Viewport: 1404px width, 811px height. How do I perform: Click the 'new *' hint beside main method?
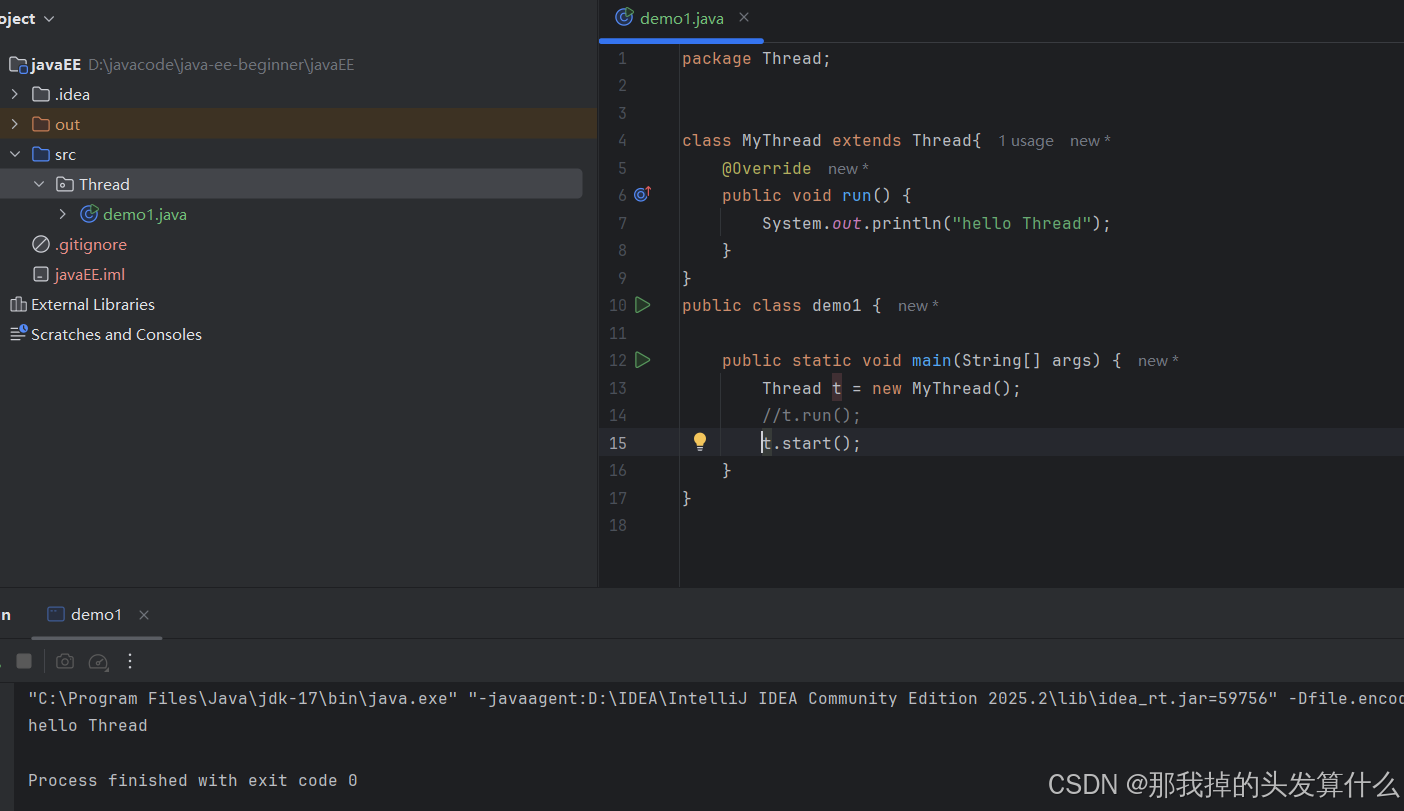point(1158,361)
